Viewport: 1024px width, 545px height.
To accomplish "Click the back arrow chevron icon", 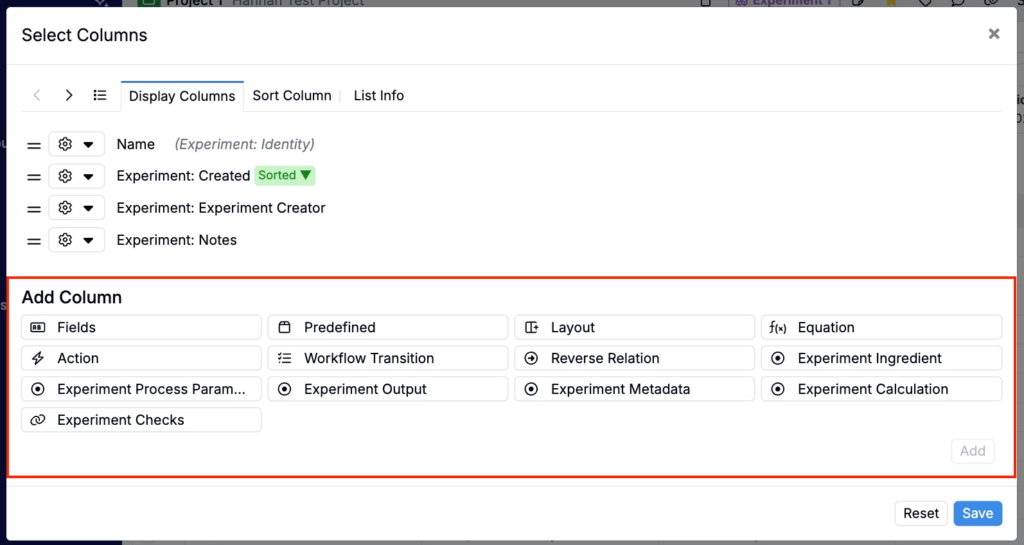I will 37,95.
